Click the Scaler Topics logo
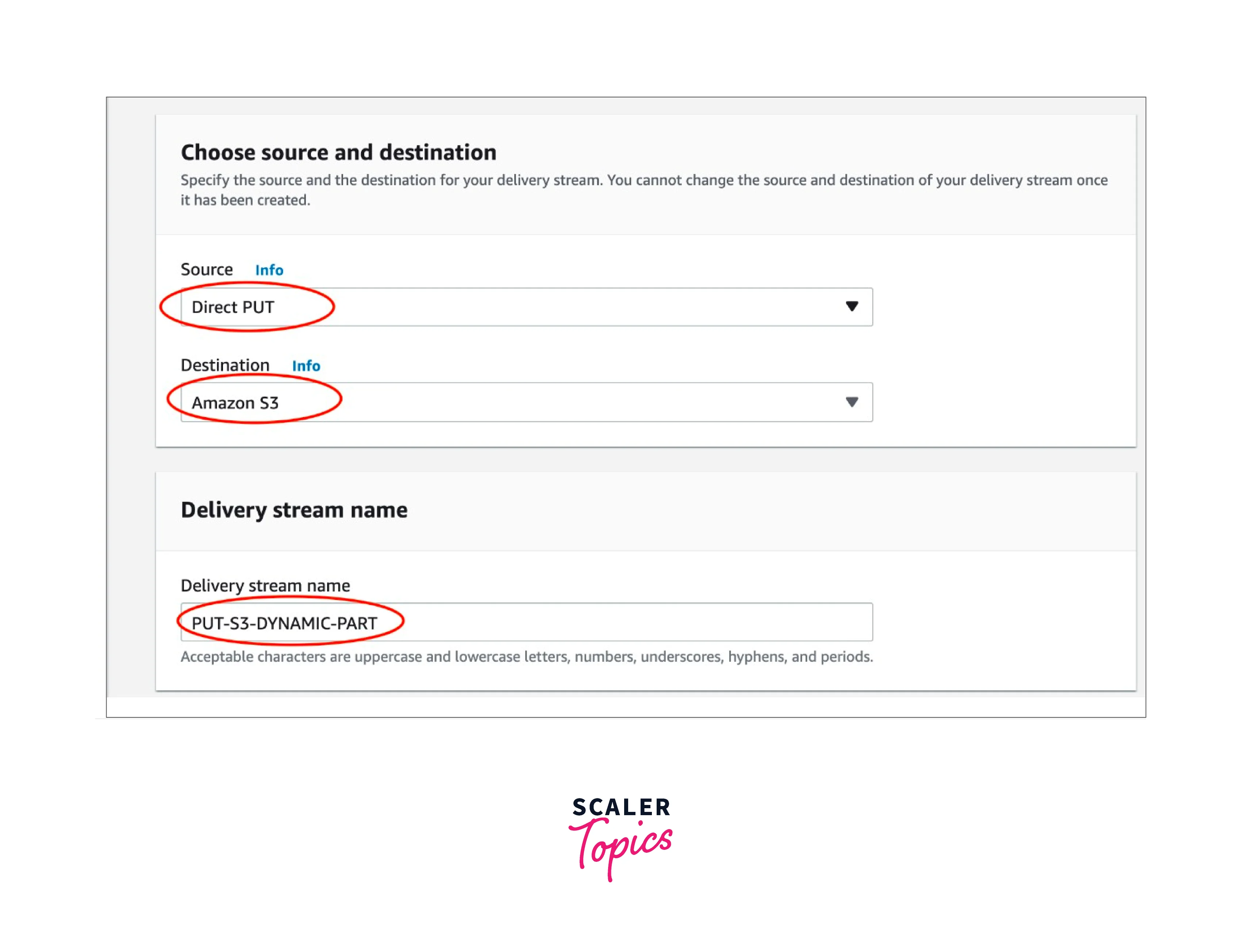1241x952 pixels. tap(621, 837)
